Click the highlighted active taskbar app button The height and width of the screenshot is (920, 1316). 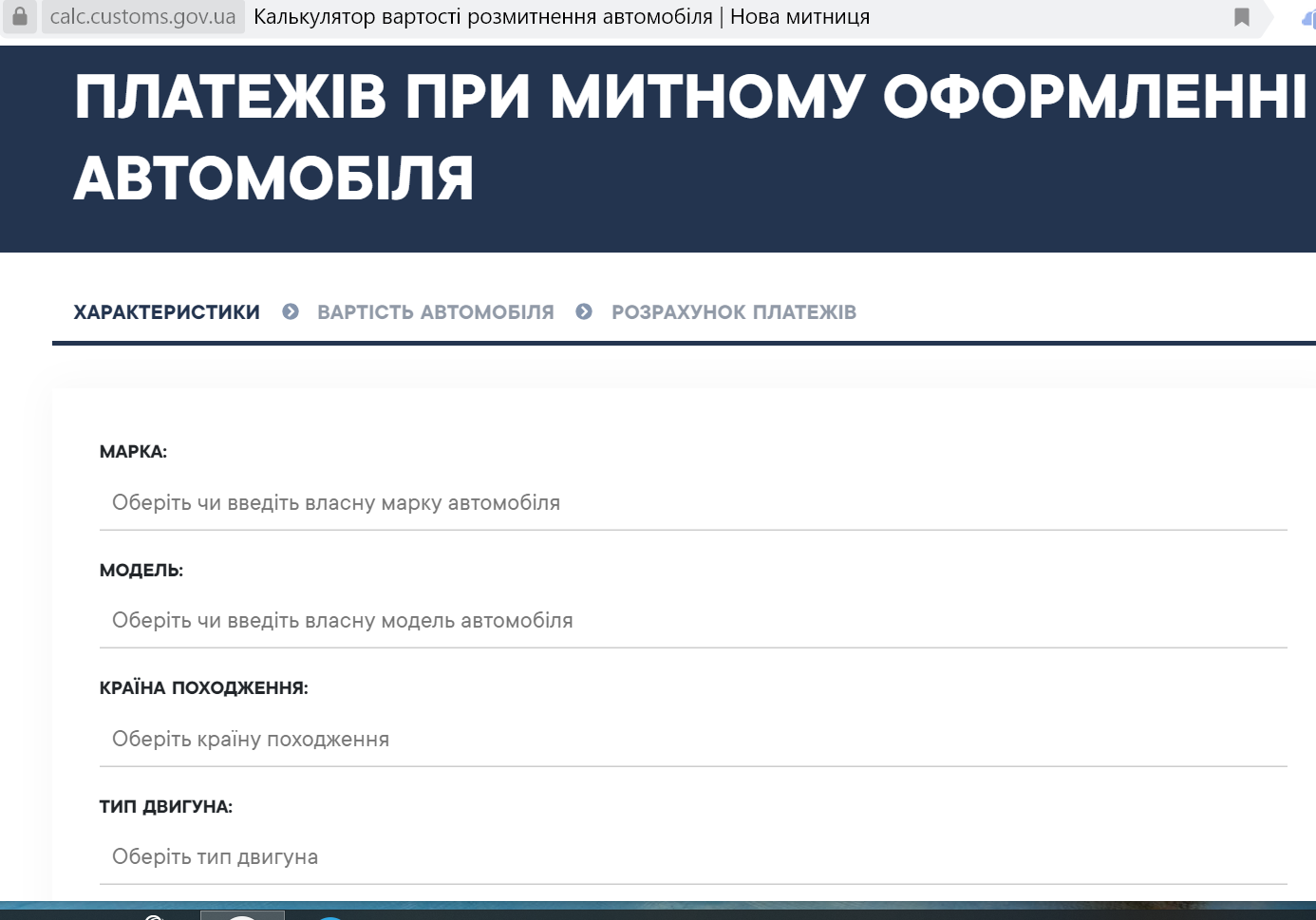tap(242, 915)
